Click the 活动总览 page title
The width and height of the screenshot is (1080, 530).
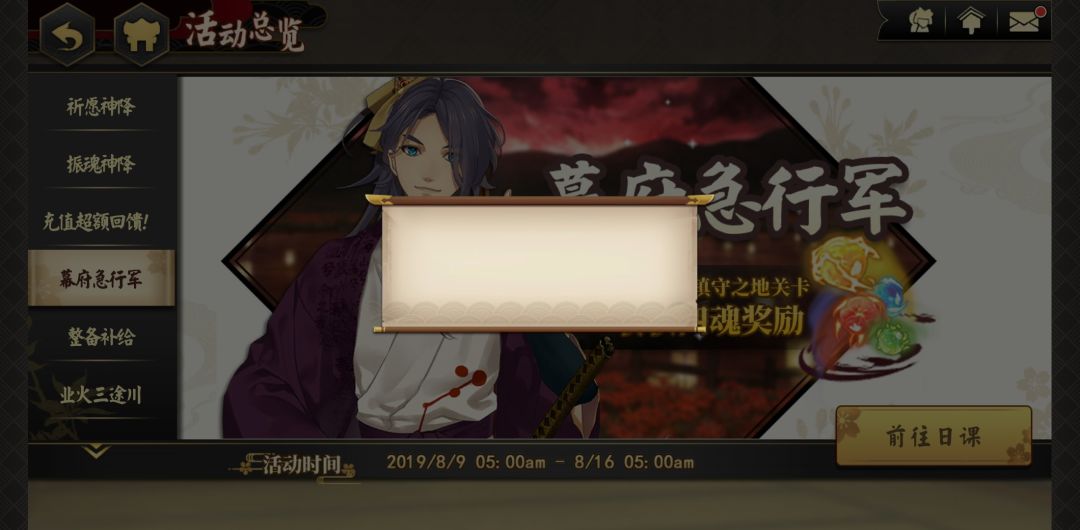click(x=245, y=31)
